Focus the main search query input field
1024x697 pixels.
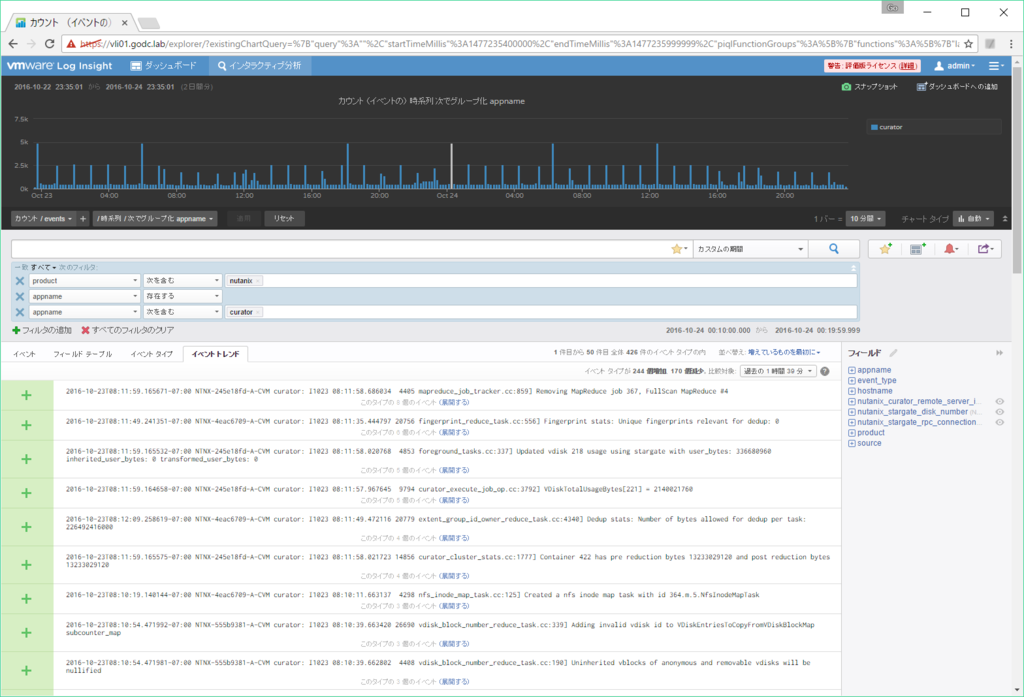pyautogui.click(x=340, y=249)
